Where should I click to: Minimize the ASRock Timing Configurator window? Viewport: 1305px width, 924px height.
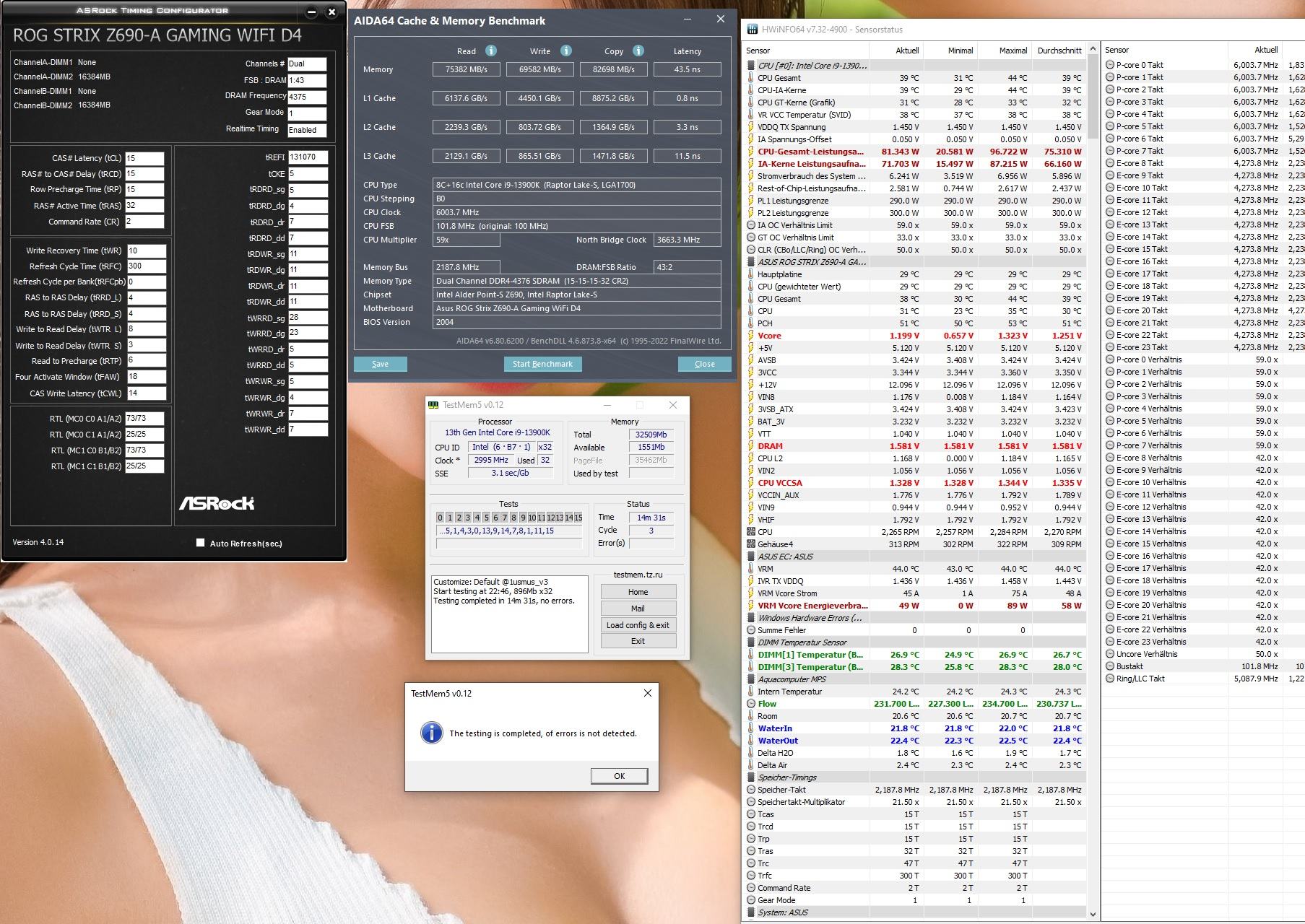(x=311, y=12)
